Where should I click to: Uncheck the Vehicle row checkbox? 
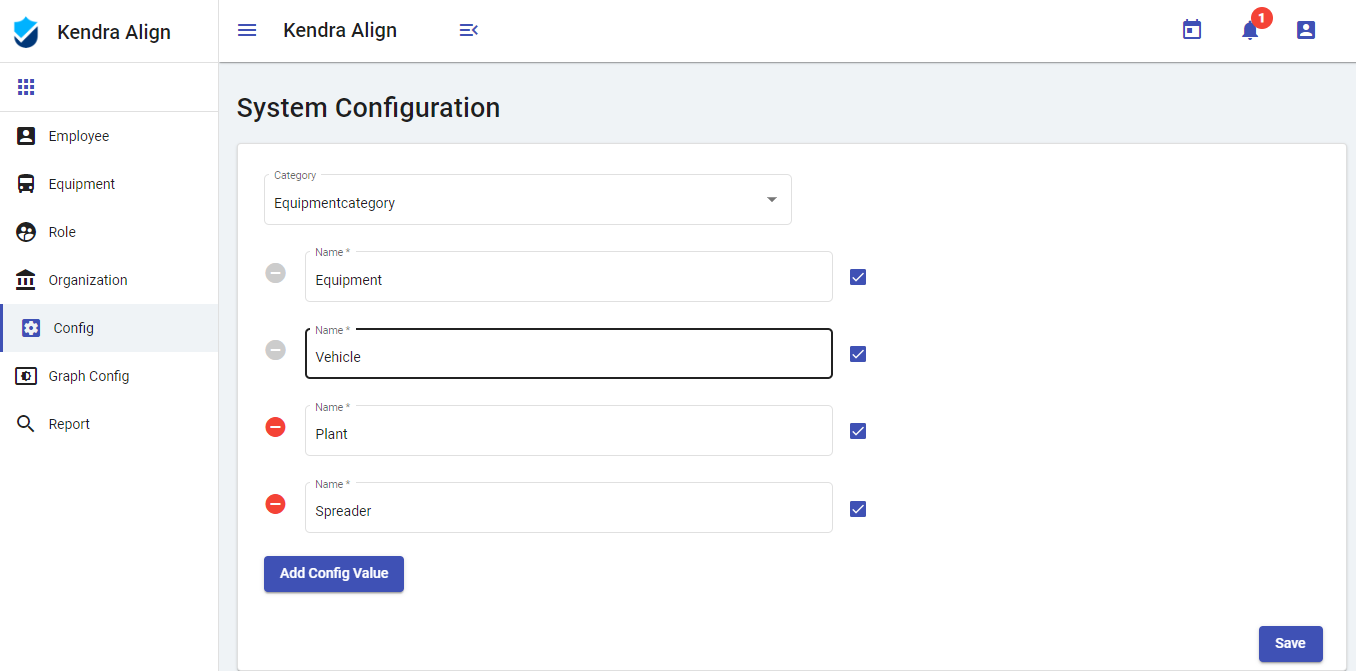click(x=858, y=354)
